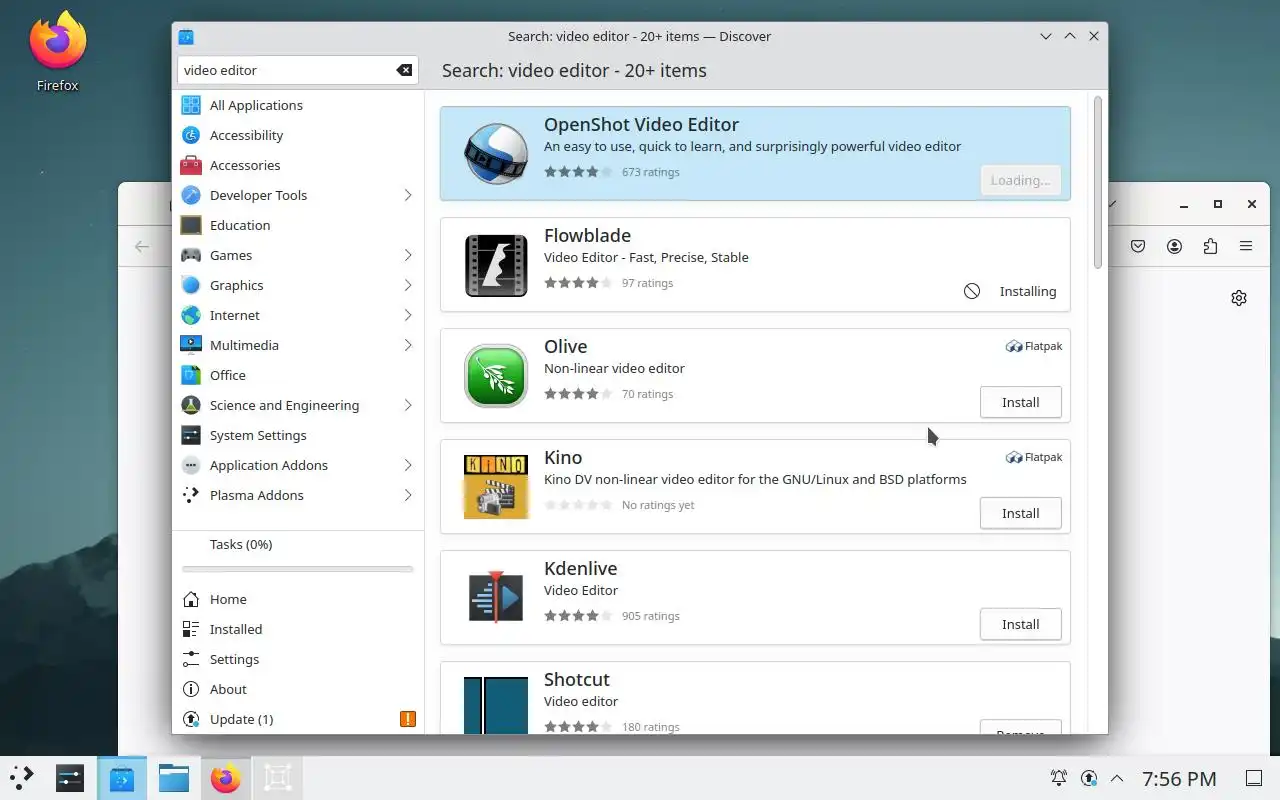Open the Firefox window's hamburger menu

(1246, 246)
